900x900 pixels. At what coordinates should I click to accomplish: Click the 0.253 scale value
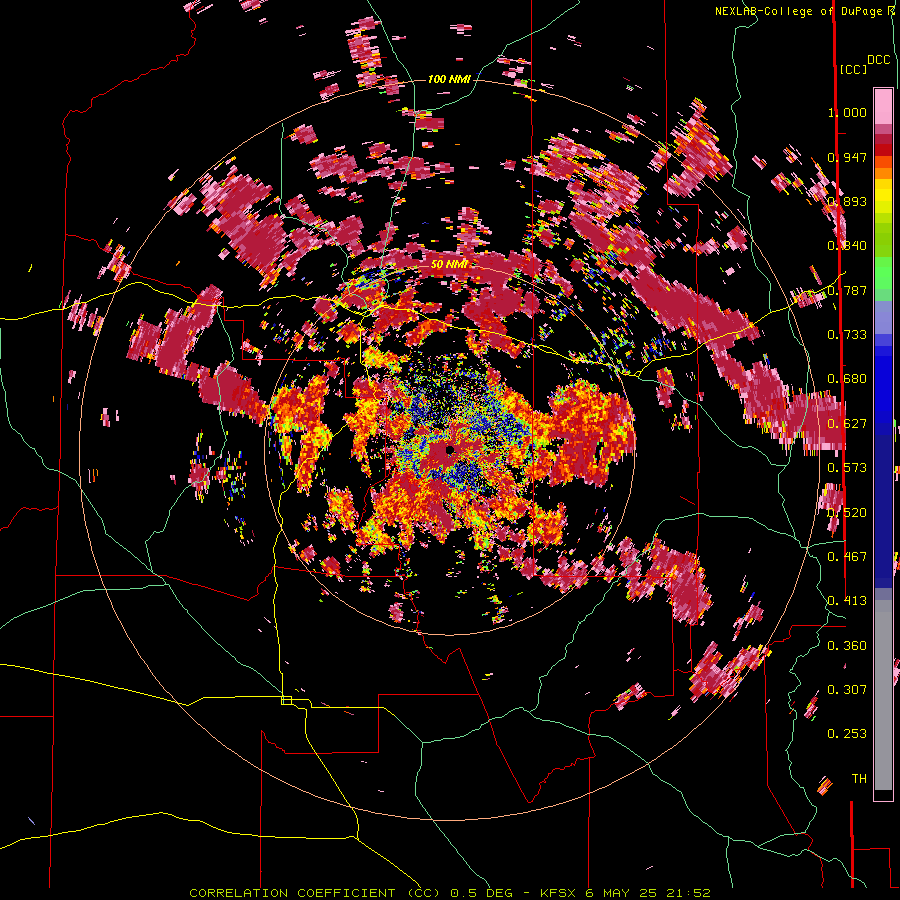(847, 734)
